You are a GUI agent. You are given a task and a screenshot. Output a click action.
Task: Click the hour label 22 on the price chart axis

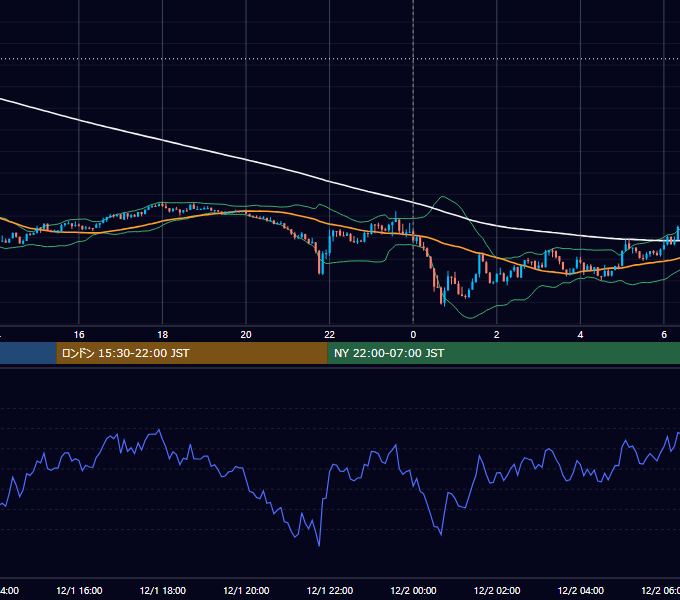(330, 335)
